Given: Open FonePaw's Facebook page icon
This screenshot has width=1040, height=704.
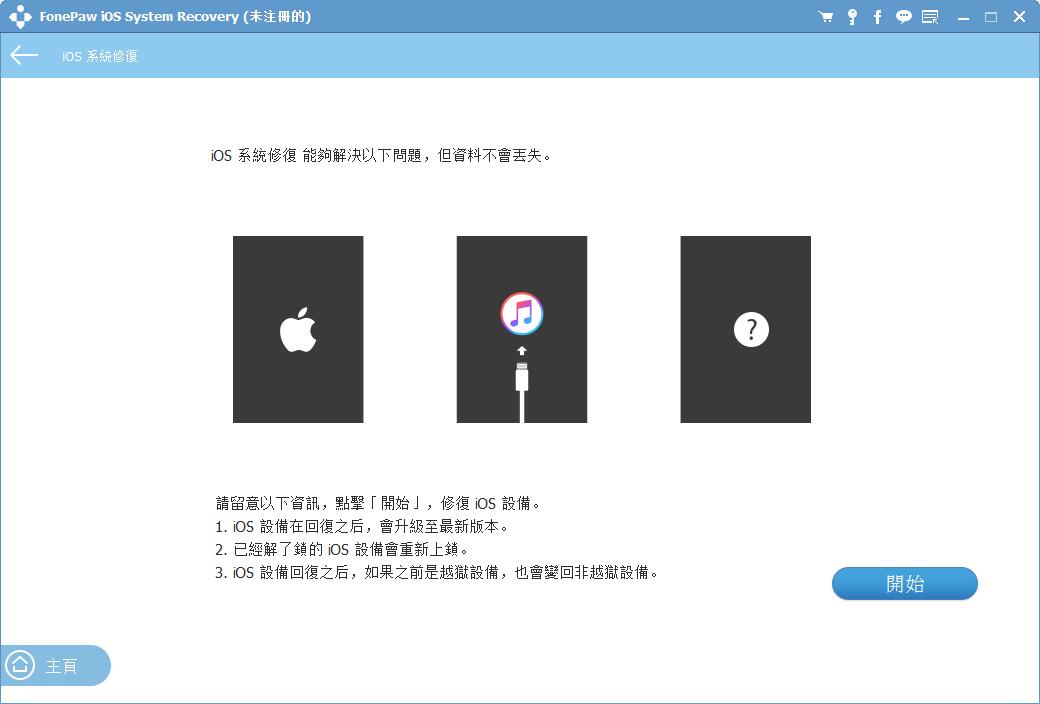Looking at the screenshot, I should pyautogui.click(x=877, y=16).
